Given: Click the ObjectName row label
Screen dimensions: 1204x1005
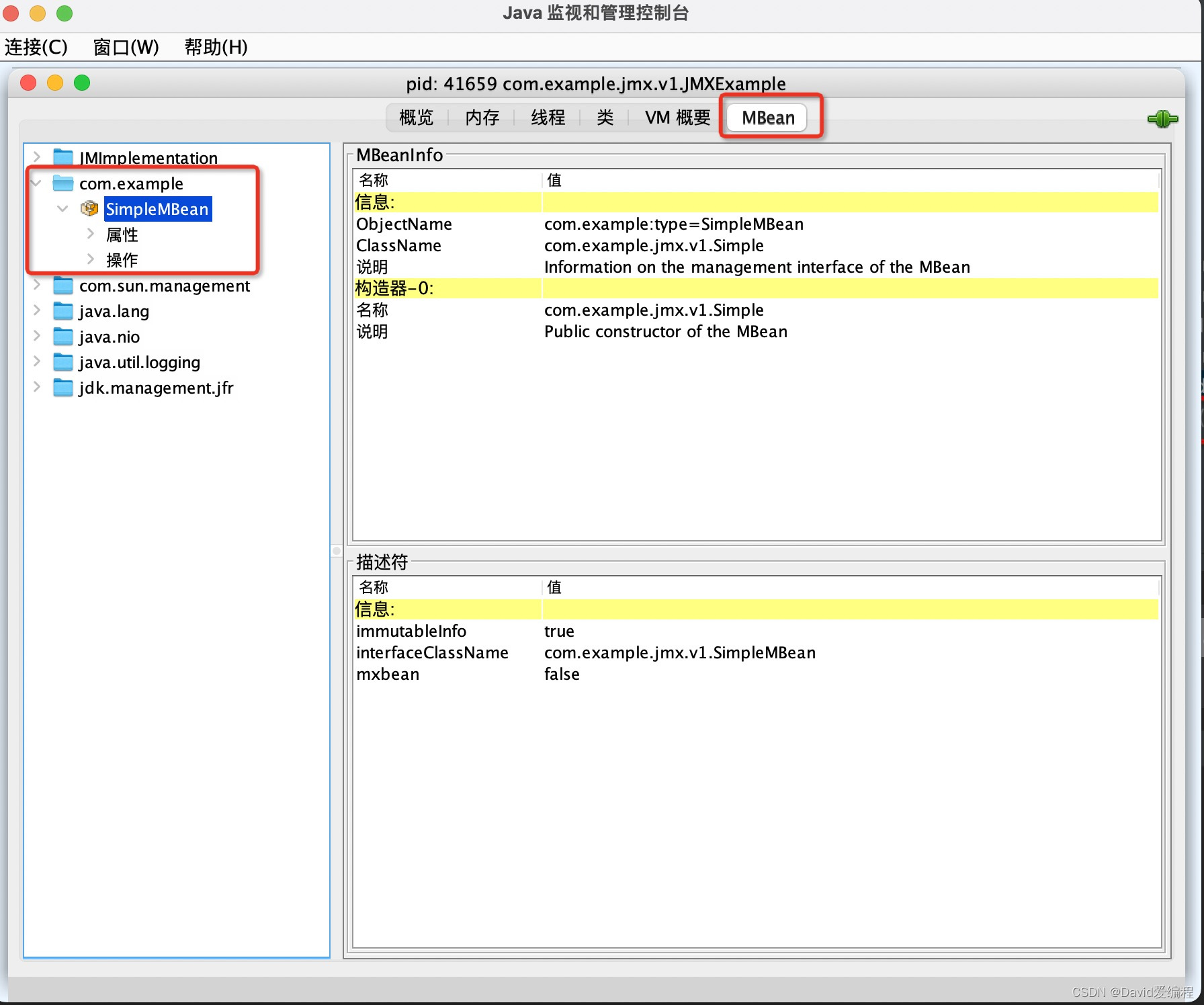Looking at the screenshot, I should (404, 224).
